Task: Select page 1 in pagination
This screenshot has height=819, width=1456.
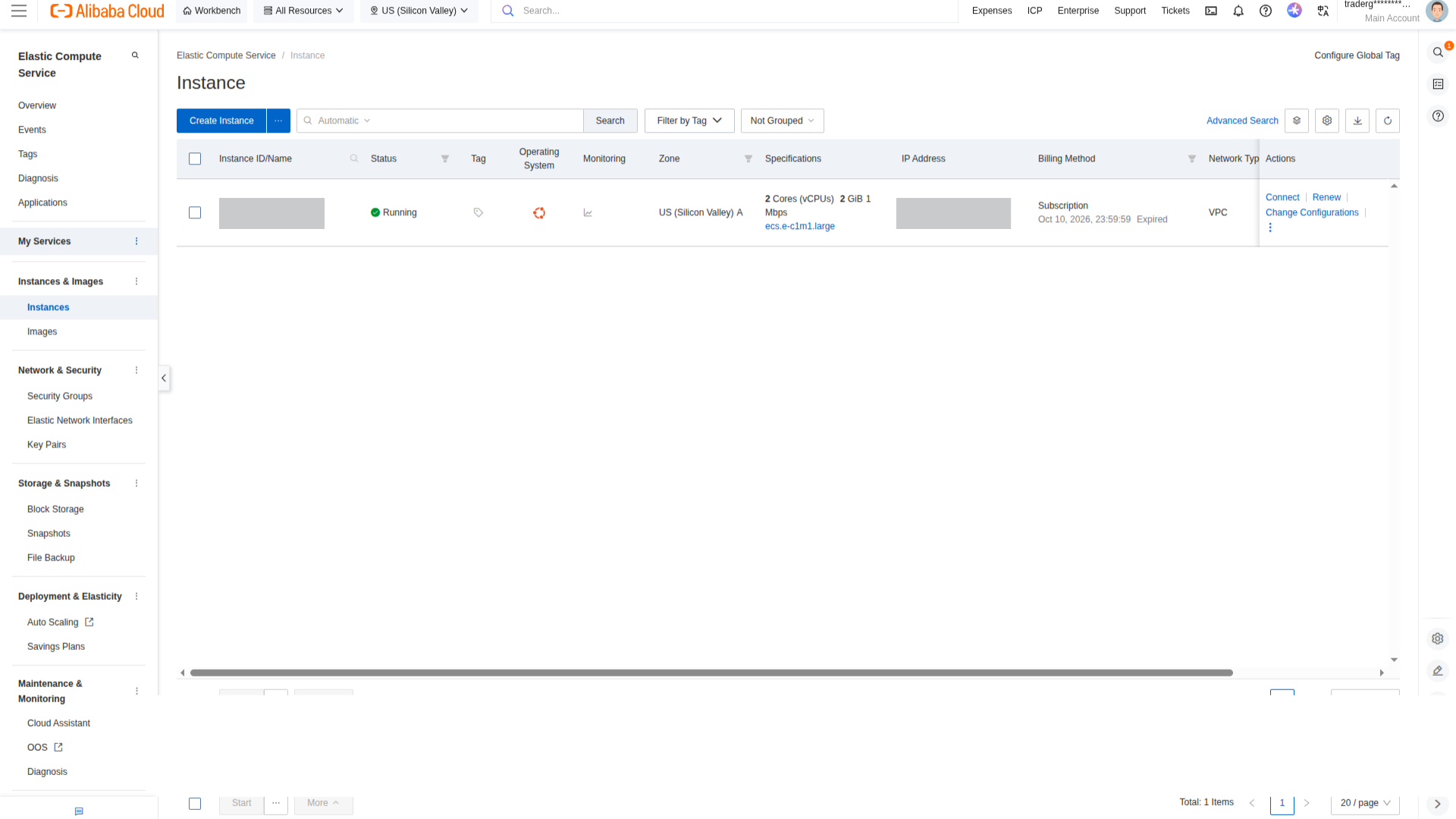Action: click(1282, 803)
